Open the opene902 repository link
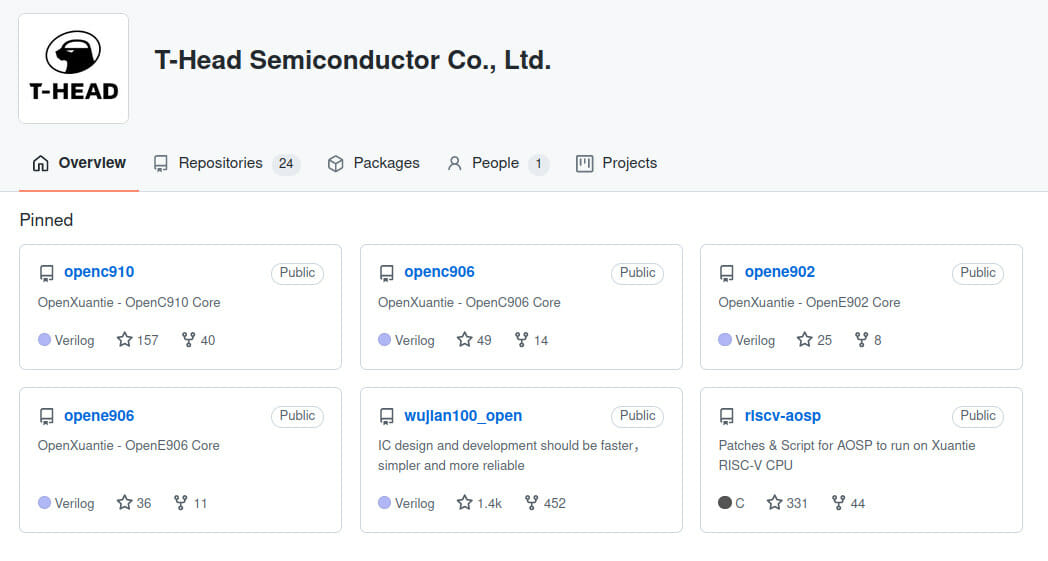Viewport: 1048px width, 561px height. [780, 272]
